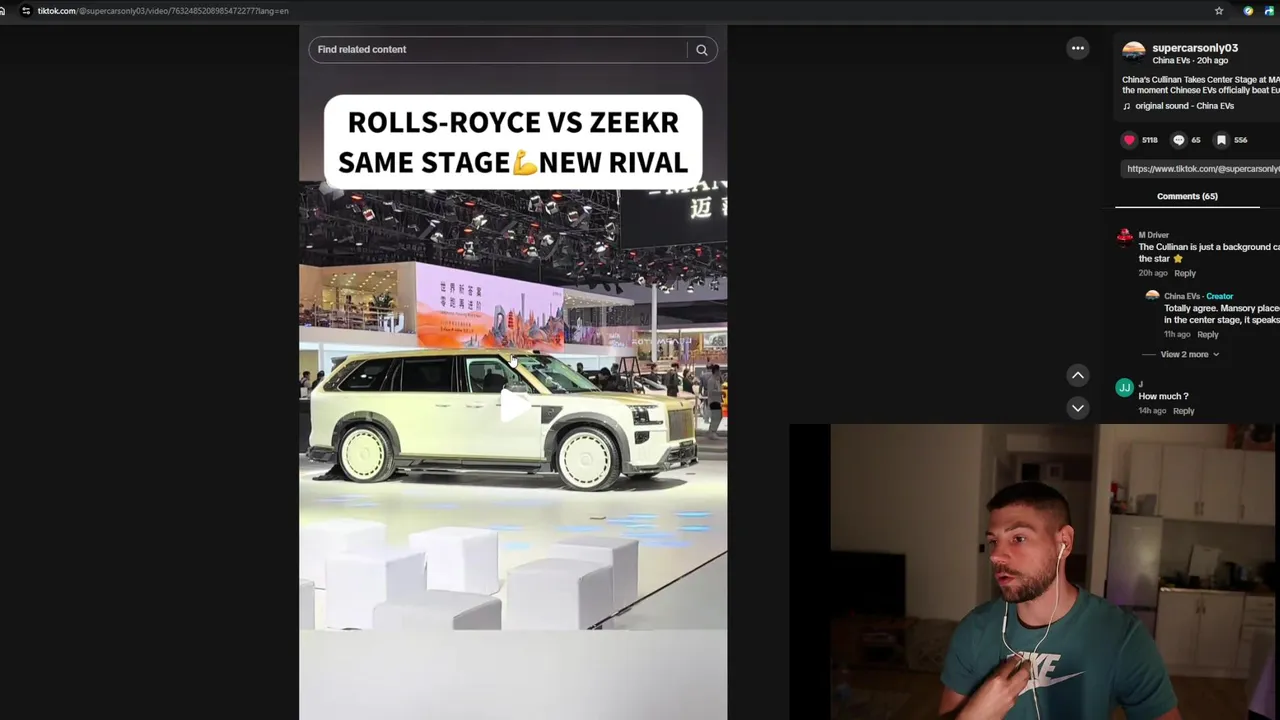
Task: View site information icon in address bar
Action: point(26,11)
